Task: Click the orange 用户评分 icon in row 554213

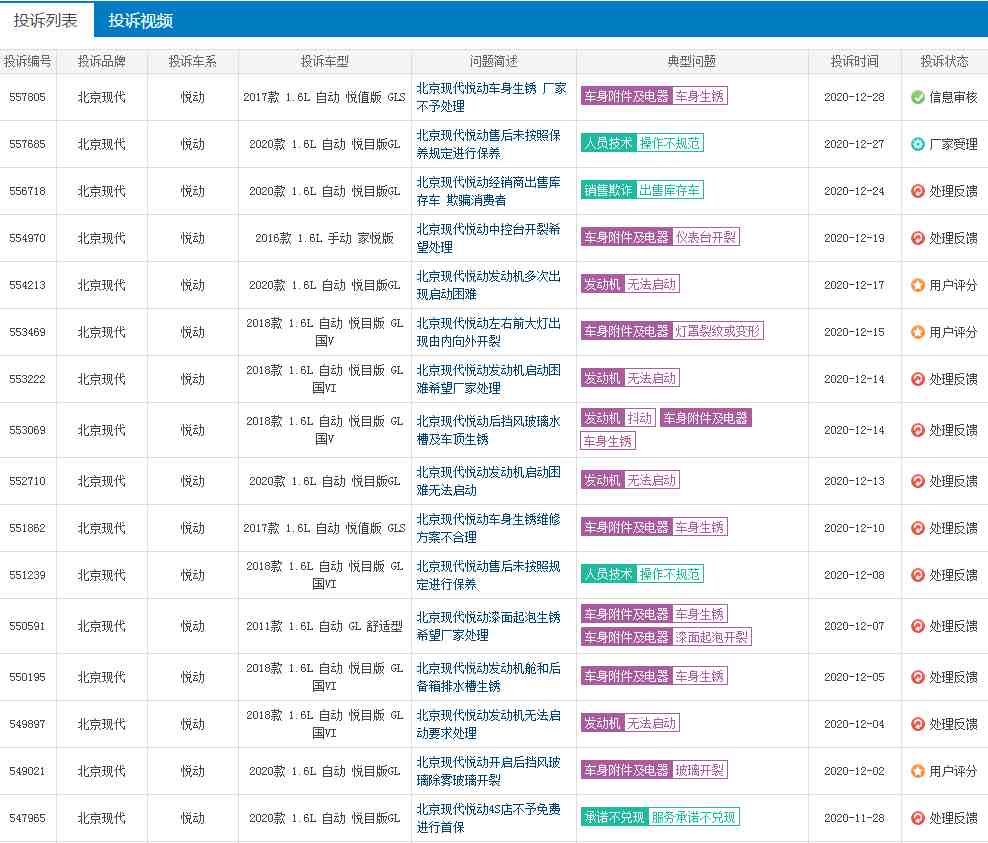Action: point(917,285)
